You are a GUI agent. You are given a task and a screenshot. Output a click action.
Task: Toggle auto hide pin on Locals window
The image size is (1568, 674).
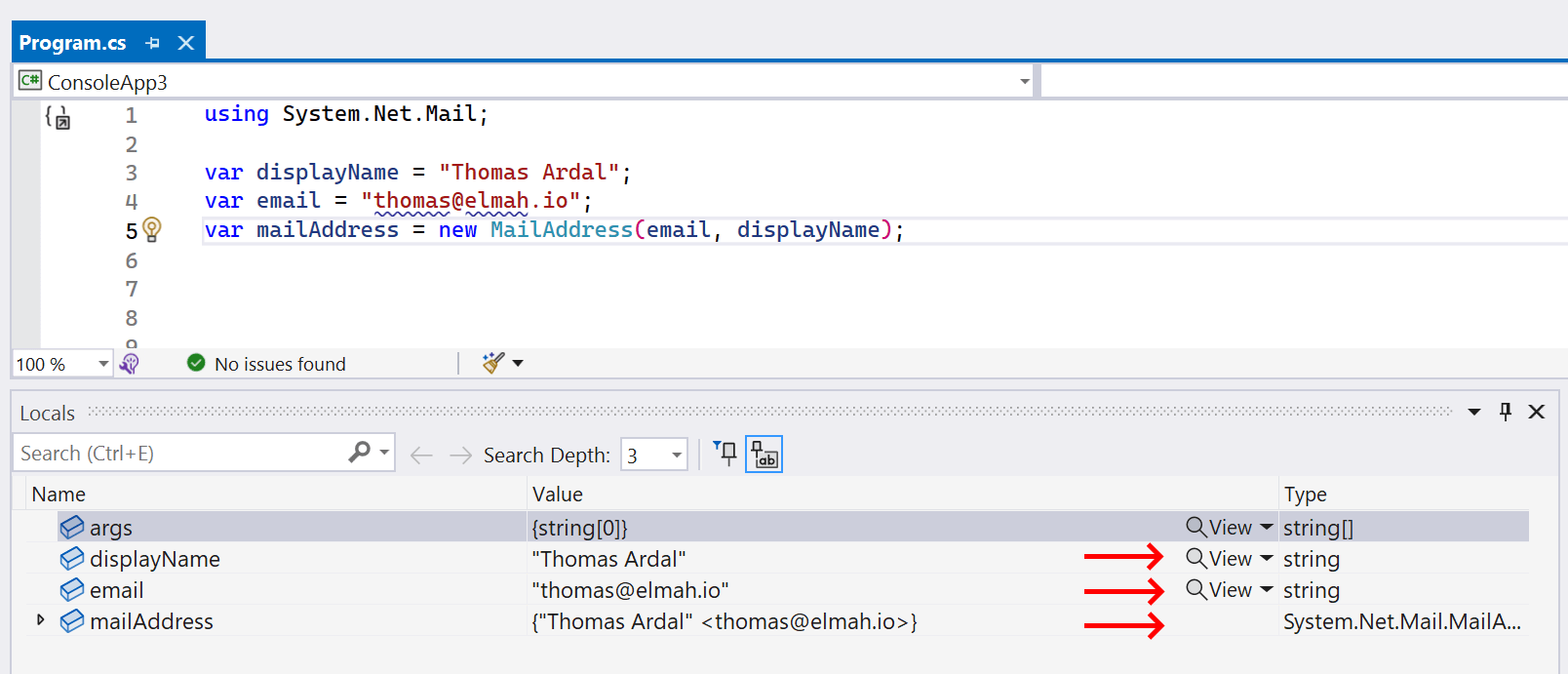click(1506, 412)
